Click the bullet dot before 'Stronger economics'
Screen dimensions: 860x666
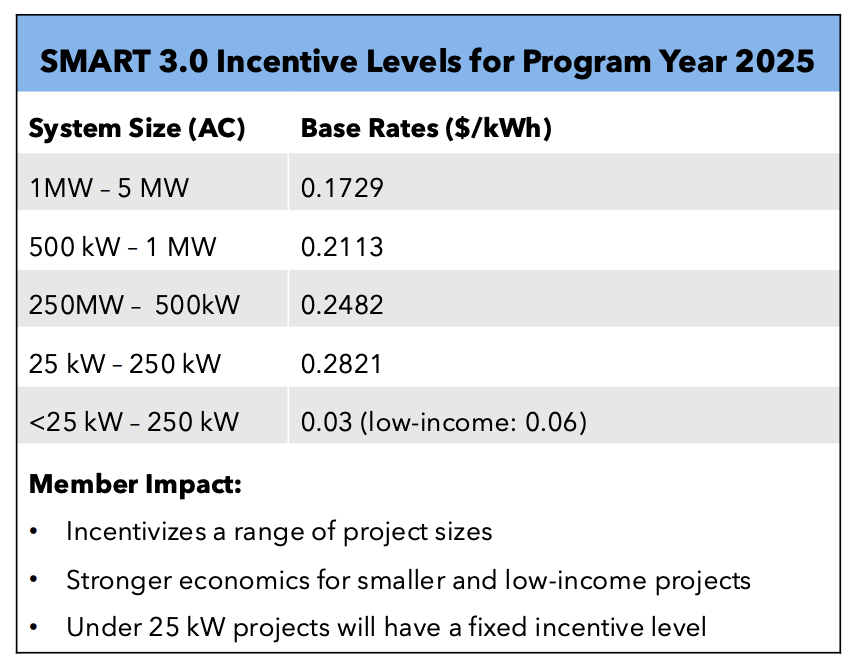(x=35, y=579)
